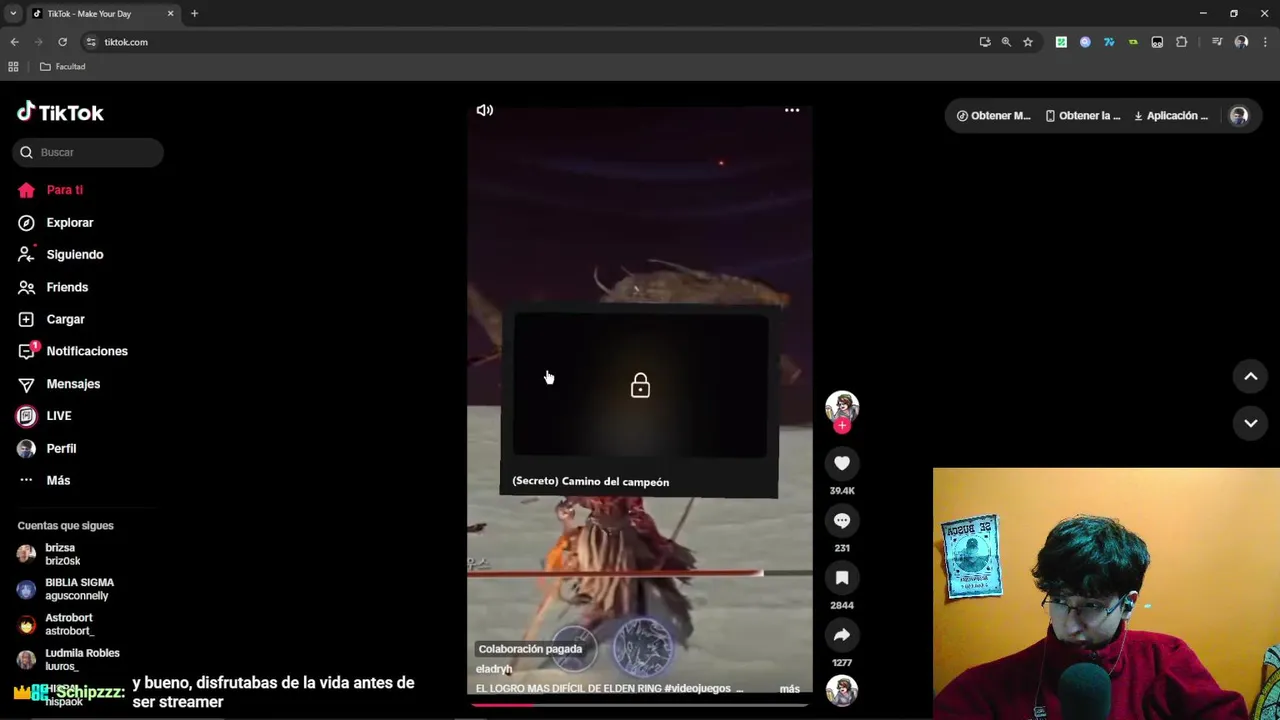Click the TikTok logo
This screenshot has width=1280, height=720.
[x=60, y=112]
